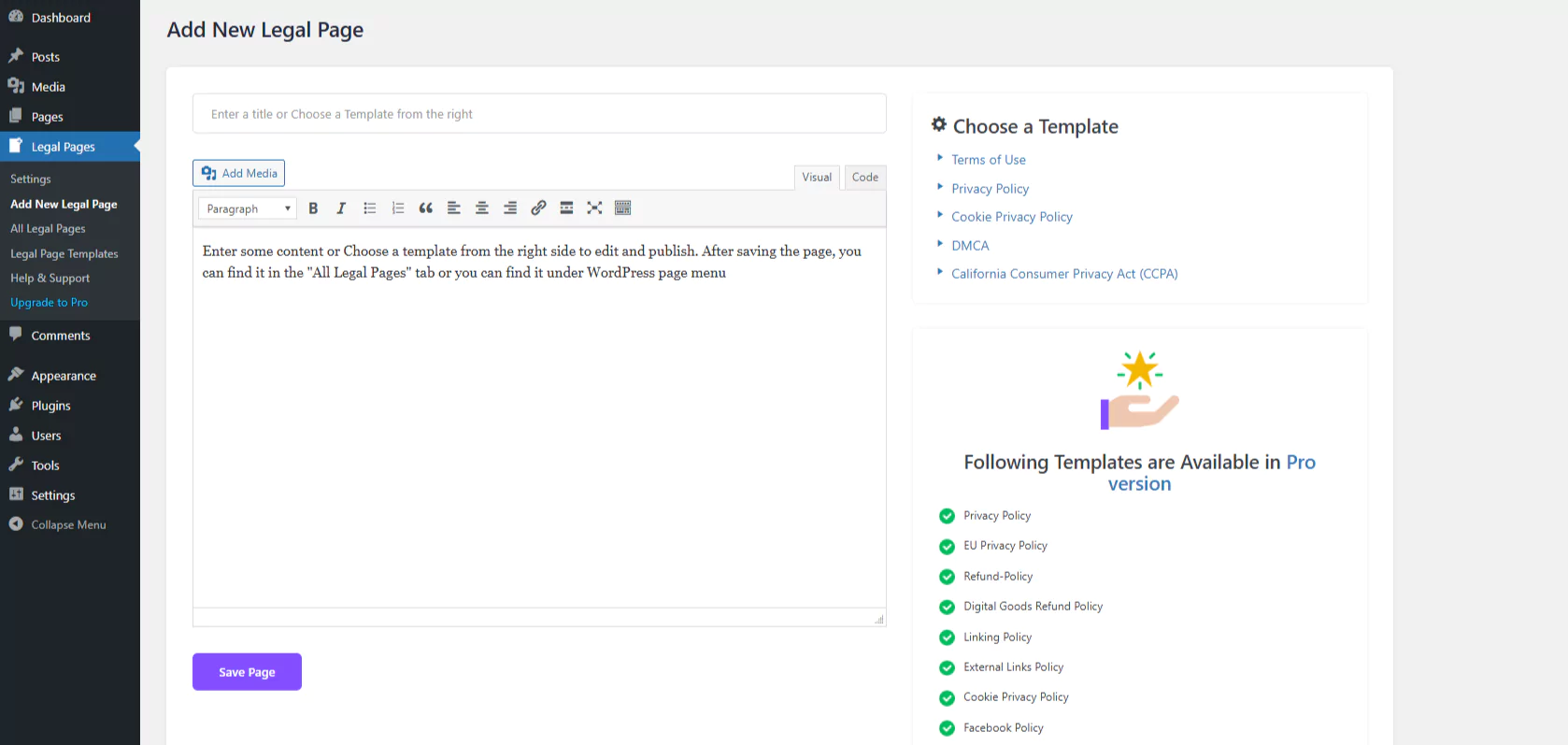Click the External Links Policy item
This screenshot has width=1568, height=745.
point(1013,667)
